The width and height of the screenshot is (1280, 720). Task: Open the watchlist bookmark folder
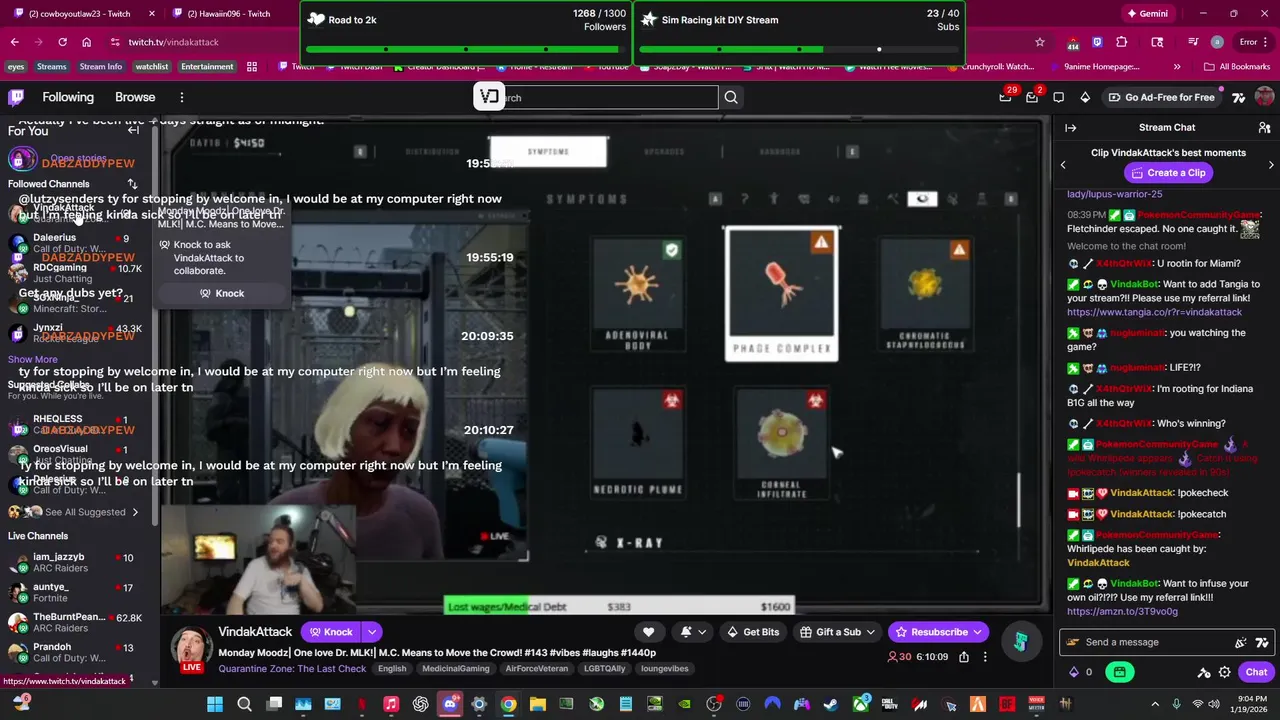pos(152,67)
